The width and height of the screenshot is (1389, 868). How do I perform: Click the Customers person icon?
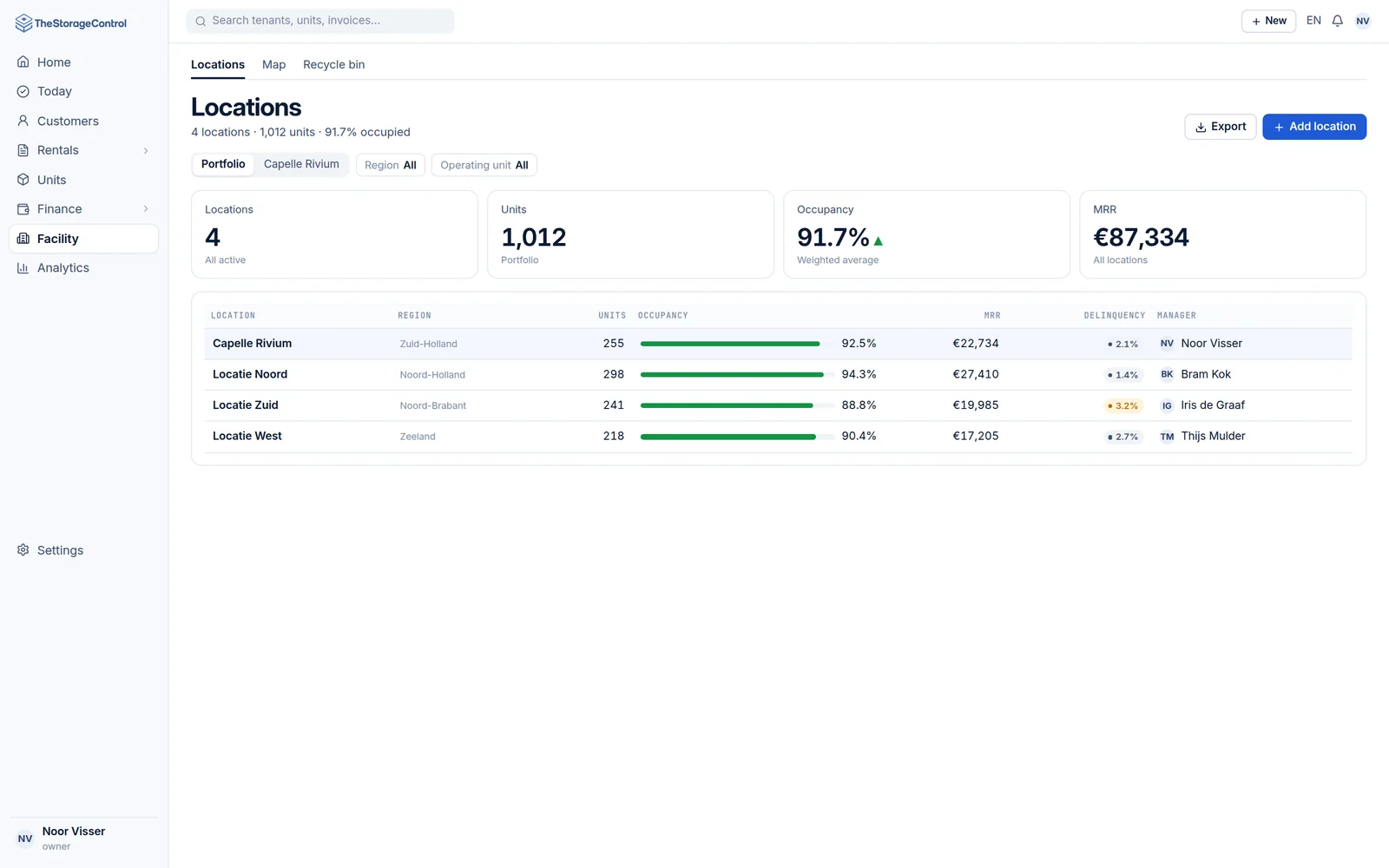(23, 121)
